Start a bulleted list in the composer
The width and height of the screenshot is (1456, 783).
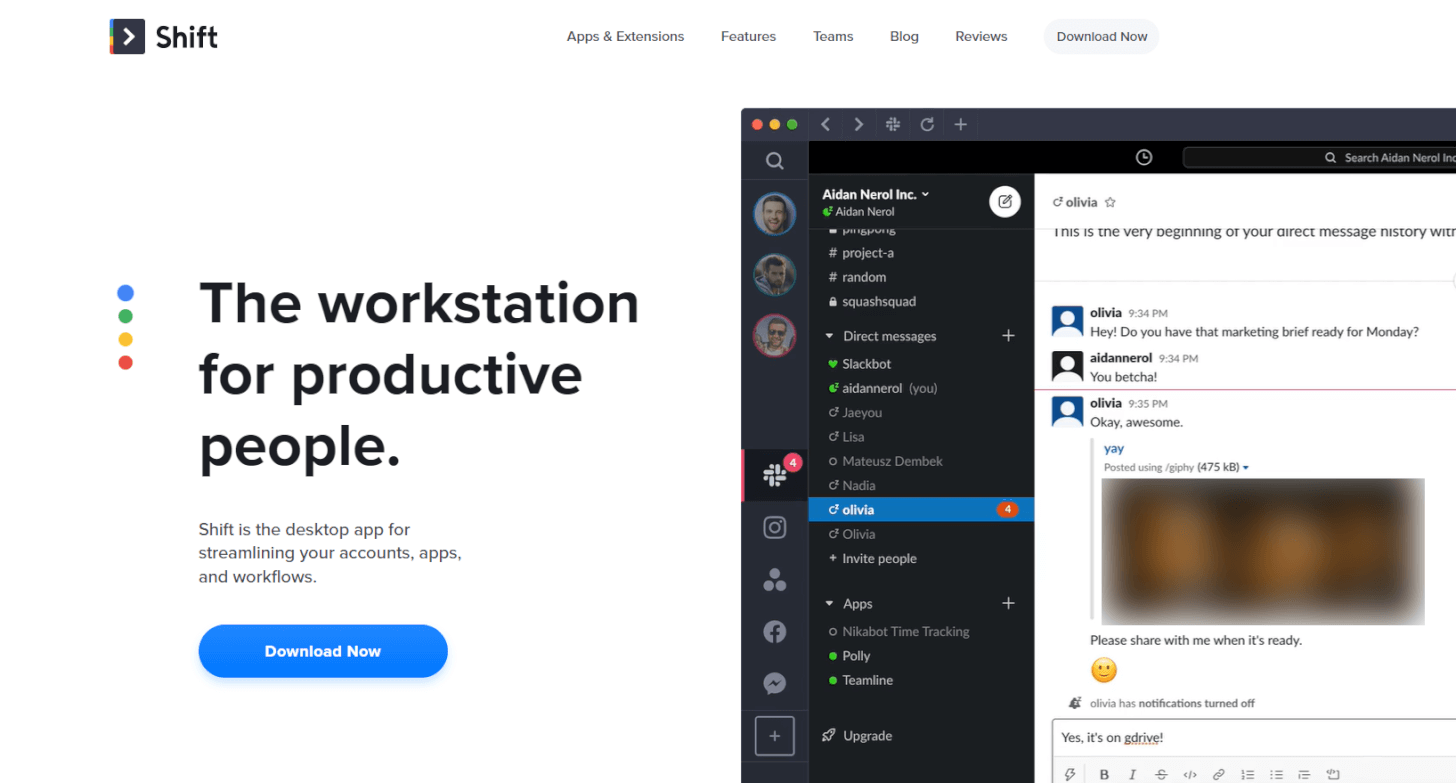click(x=1277, y=774)
